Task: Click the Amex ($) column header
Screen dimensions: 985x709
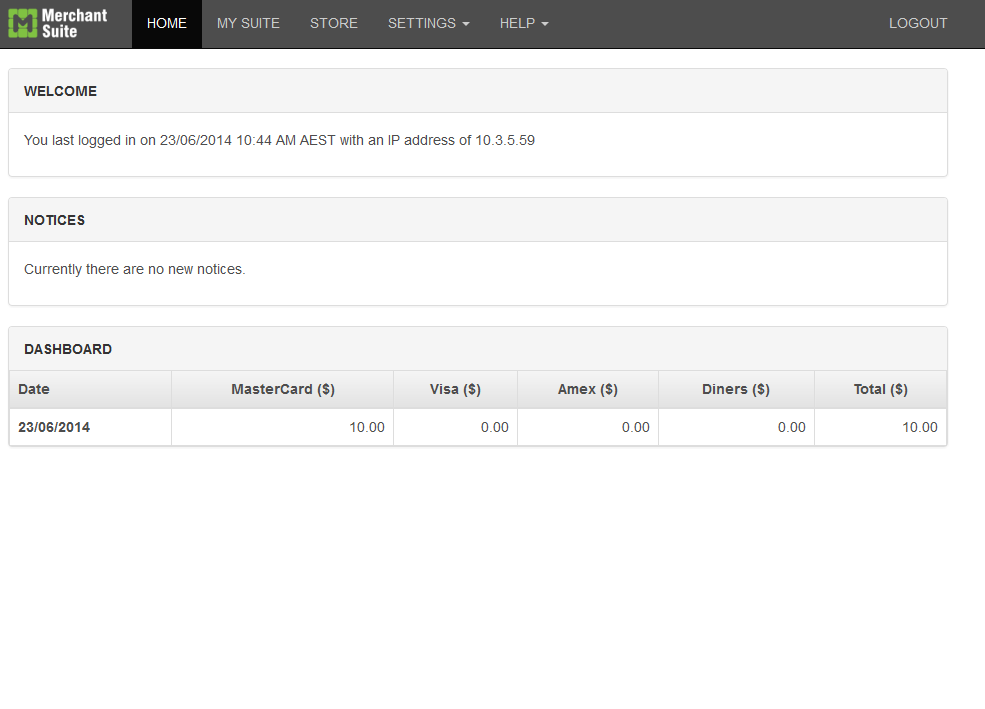Action: 588,389
